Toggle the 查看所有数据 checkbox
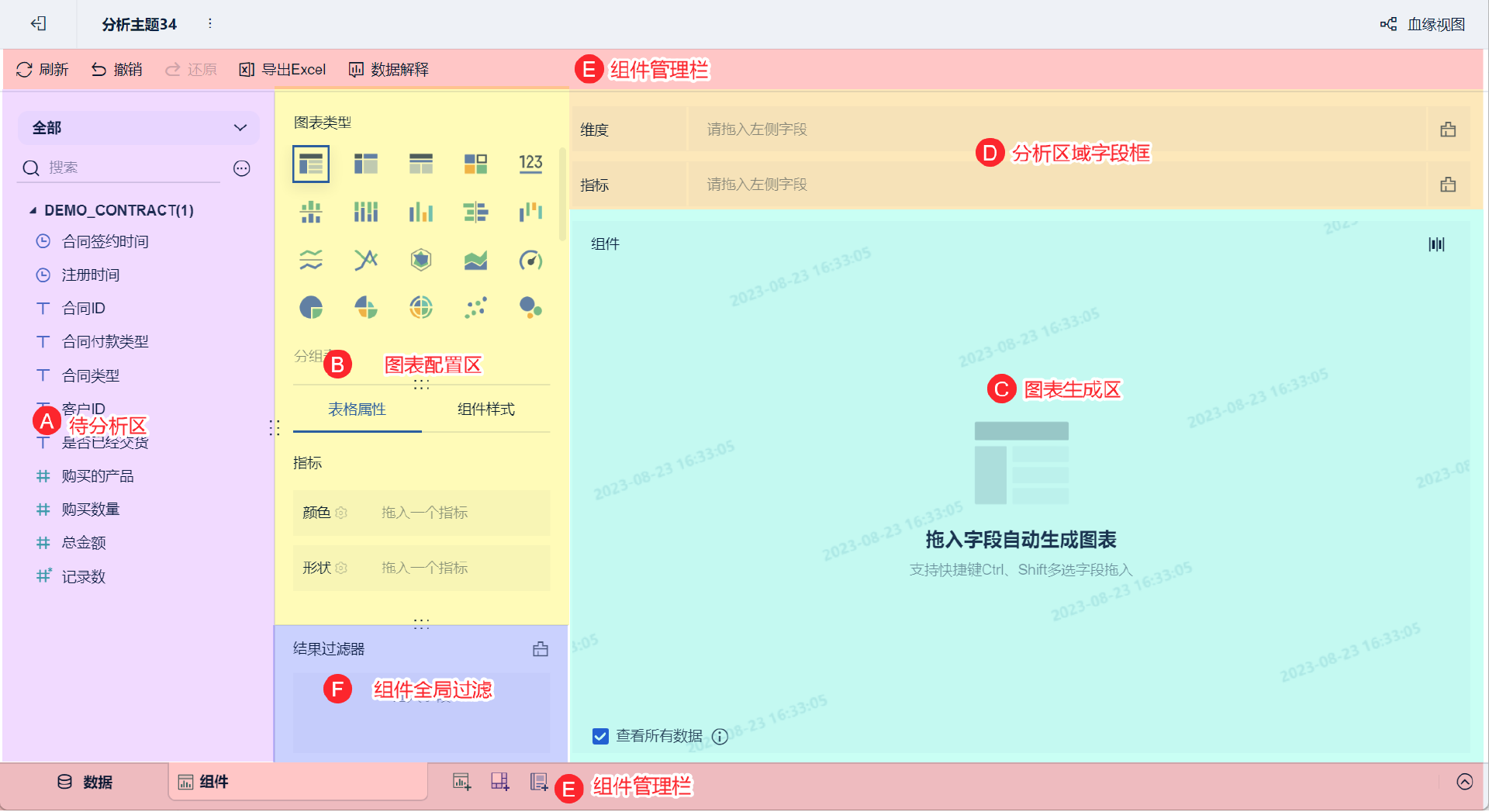This screenshot has height=812, width=1489. coord(600,736)
